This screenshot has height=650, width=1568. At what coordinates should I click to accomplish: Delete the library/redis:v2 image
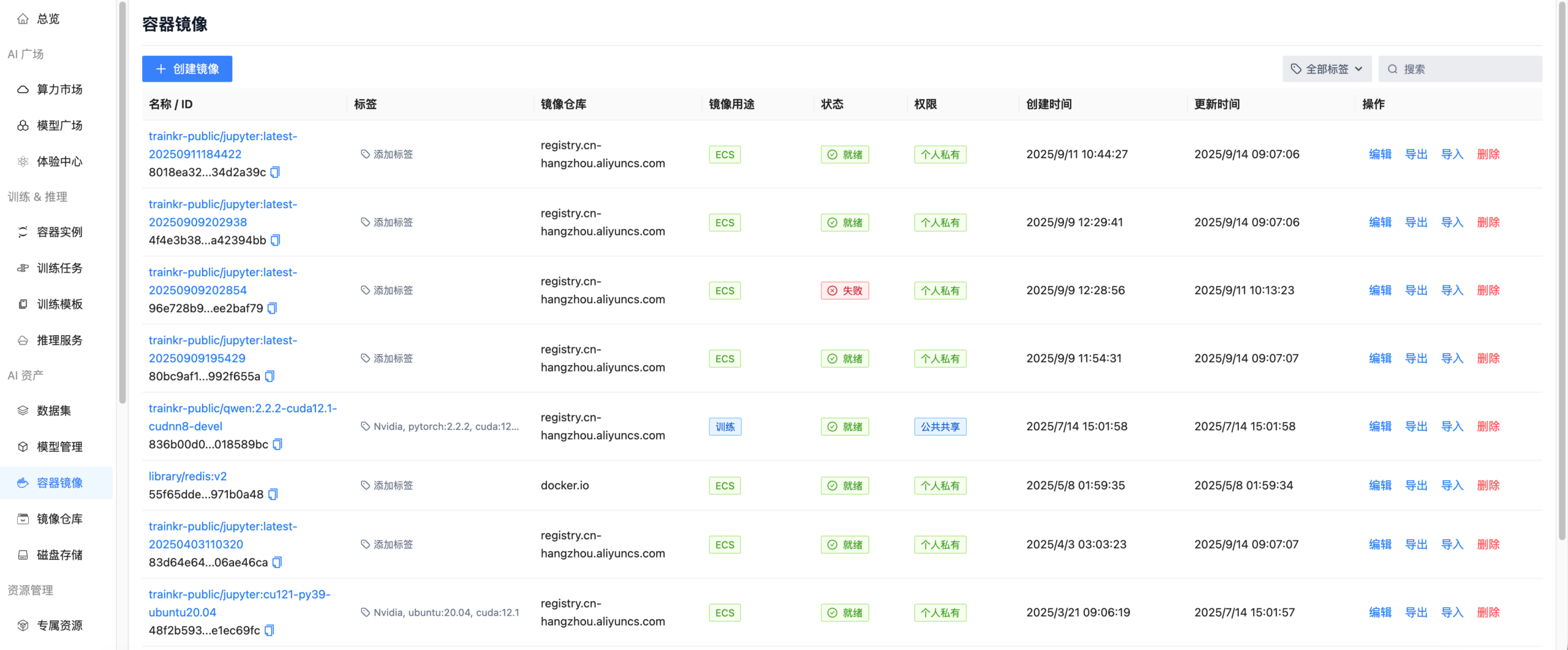tap(1488, 485)
